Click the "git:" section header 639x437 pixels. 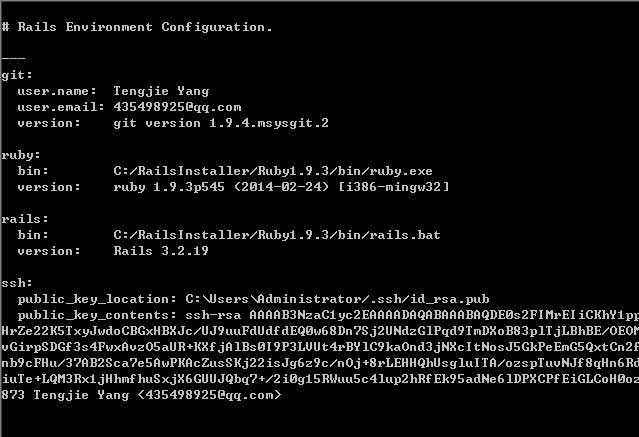point(18,74)
